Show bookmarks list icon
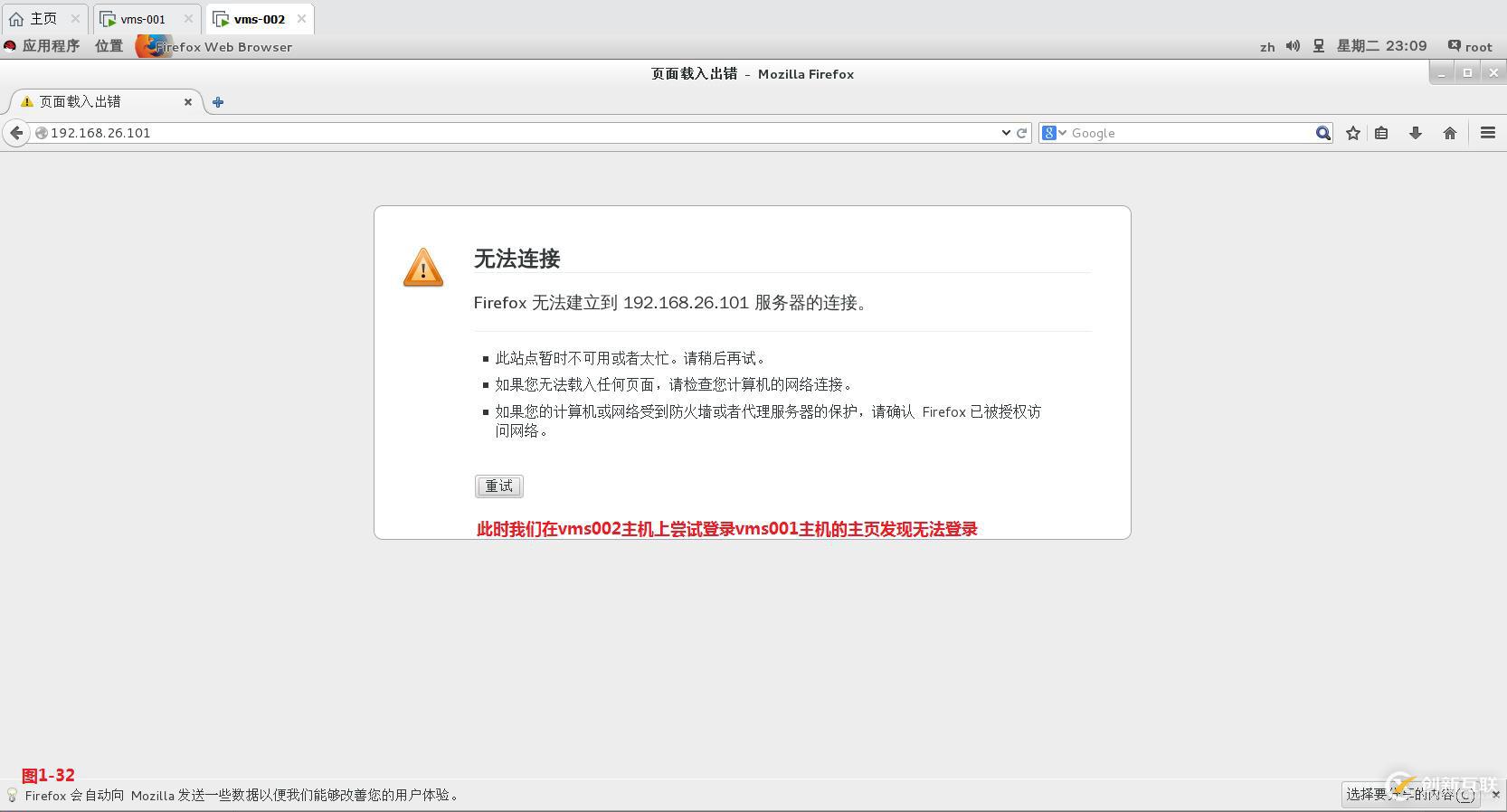Image resolution: width=1507 pixels, height=812 pixels. coord(1381,133)
